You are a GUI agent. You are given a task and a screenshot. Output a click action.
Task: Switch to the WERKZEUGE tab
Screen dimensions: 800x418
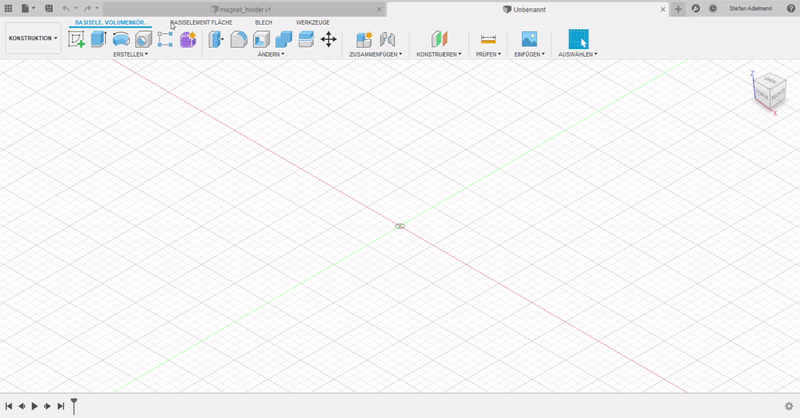click(x=312, y=21)
